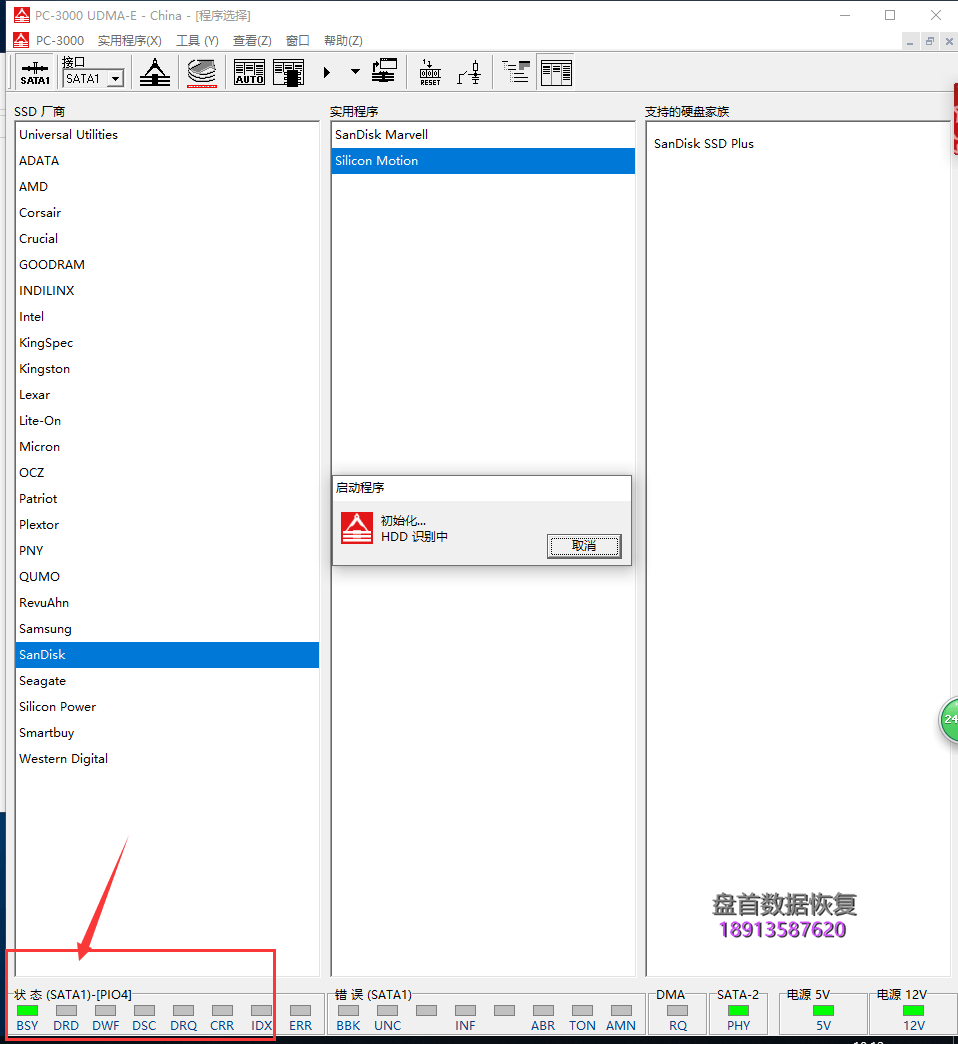The width and height of the screenshot is (958, 1044).
Task: Open the 窗口 menu
Action: tap(298, 41)
